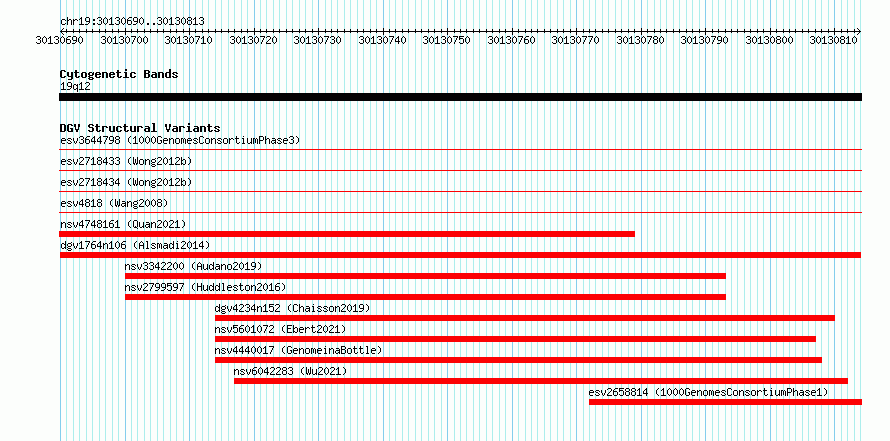The height and width of the screenshot is (441, 890).
Task: Open the esv2718433 (Wong2012b) variant
Action: (126, 161)
